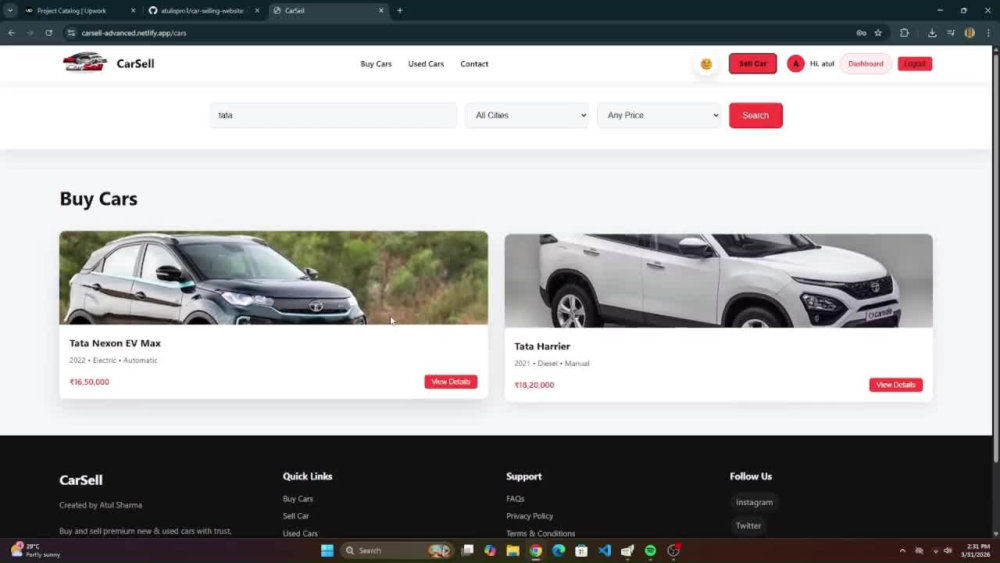Open the Contact navigation item

pyautogui.click(x=474, y=64)
